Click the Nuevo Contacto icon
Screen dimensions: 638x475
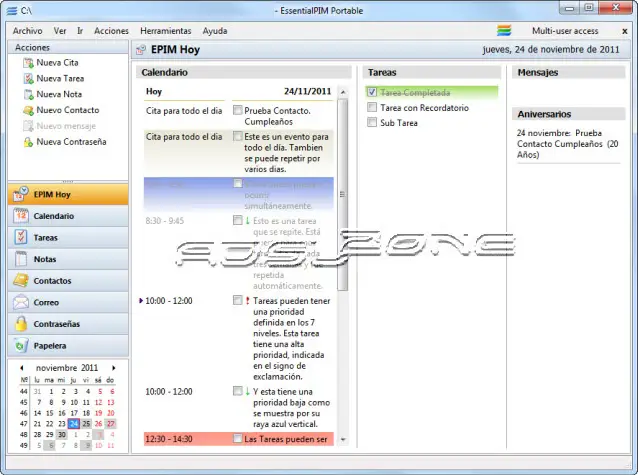click(x=28, y=110)
